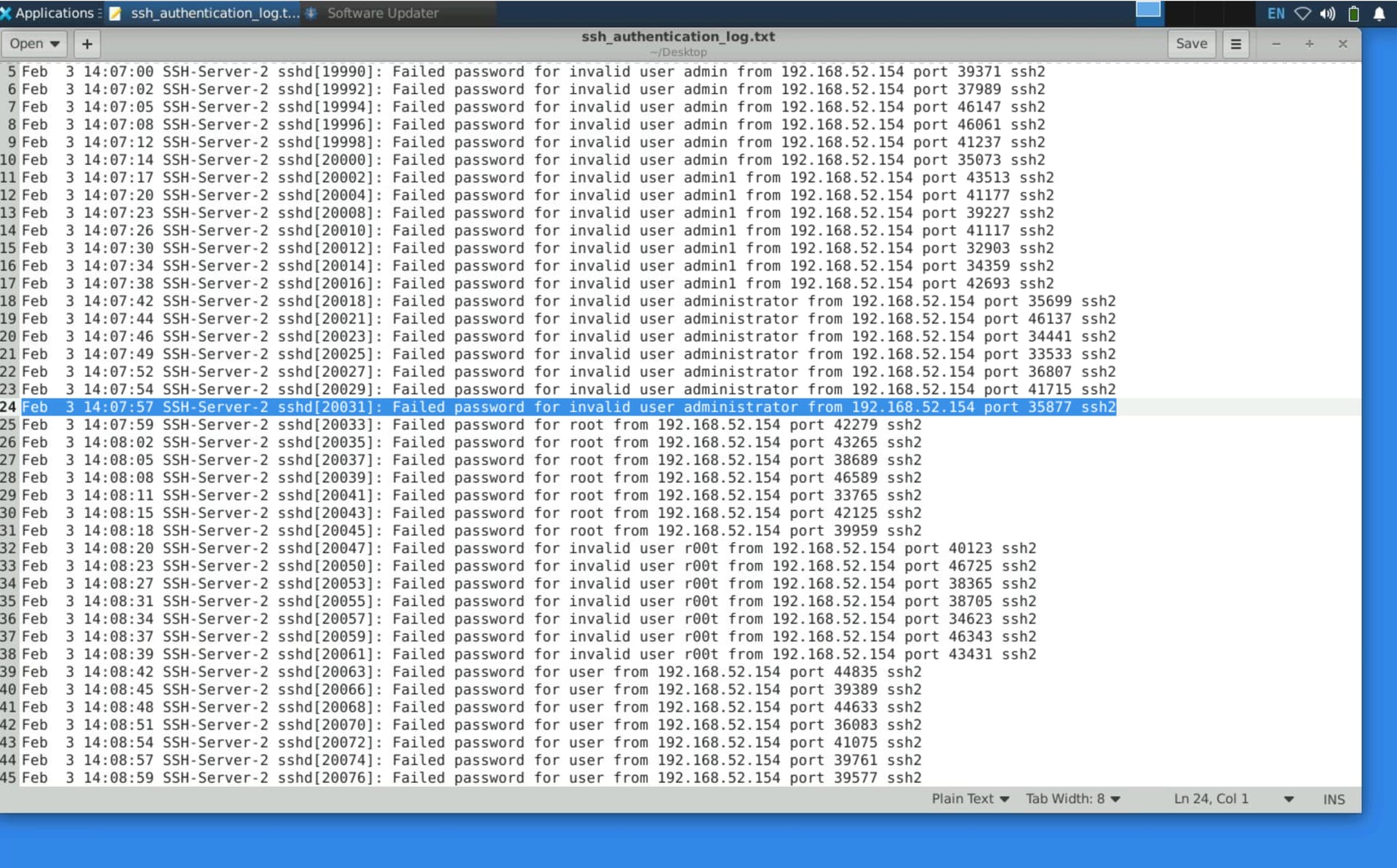This screenshot has height=868, width=1397.
Task: Click the network connection icon
Action: point(1302,13)
